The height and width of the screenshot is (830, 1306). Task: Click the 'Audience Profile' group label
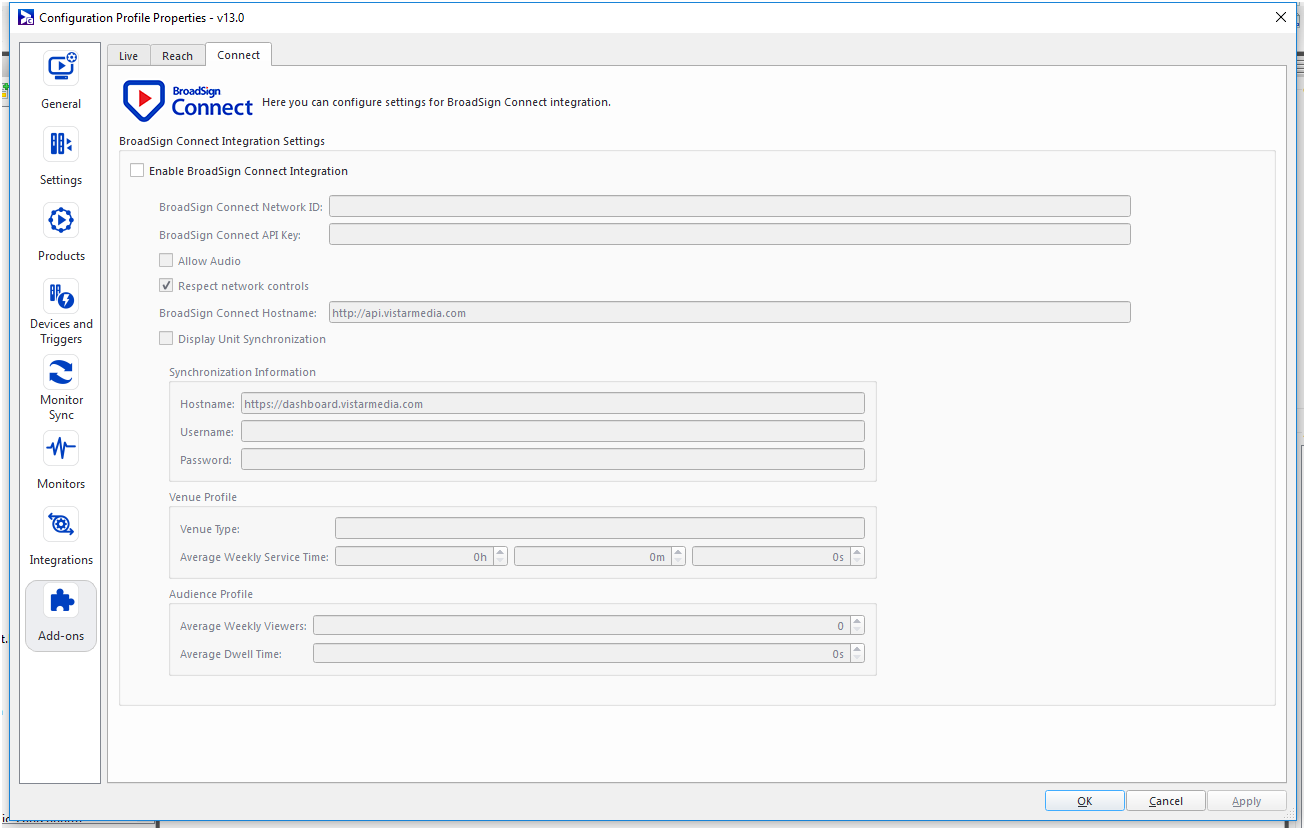211,594
